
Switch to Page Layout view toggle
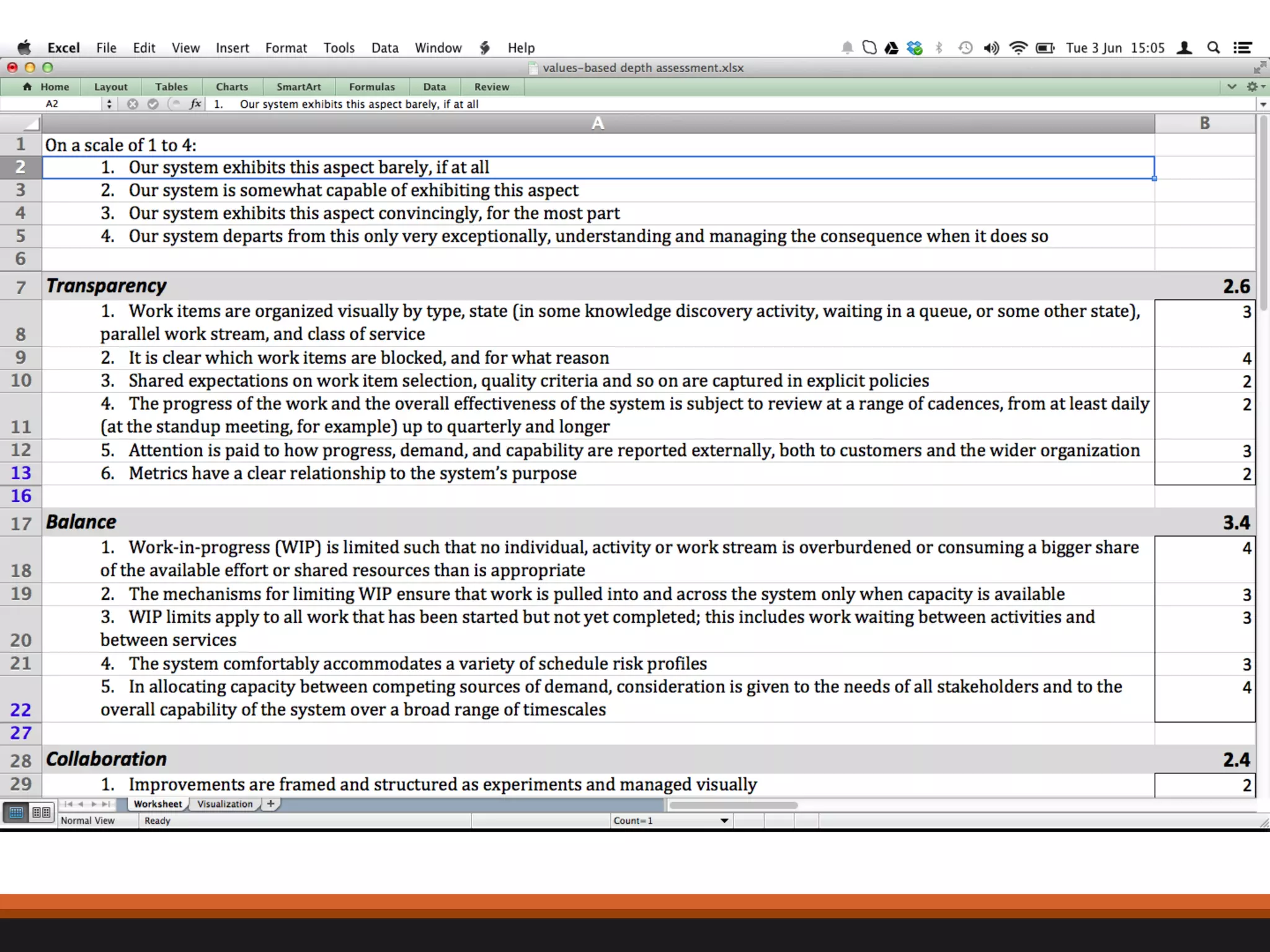(x=42, y=812)
